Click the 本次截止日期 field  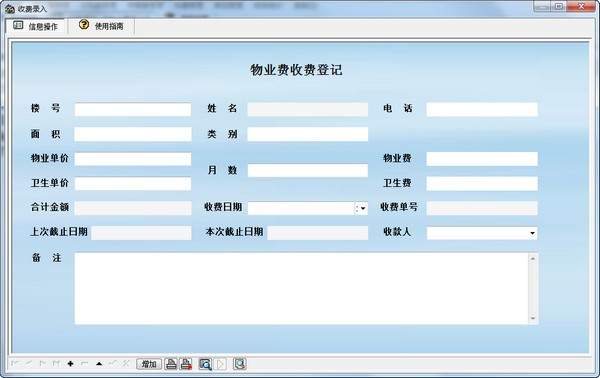coord(318,233)
